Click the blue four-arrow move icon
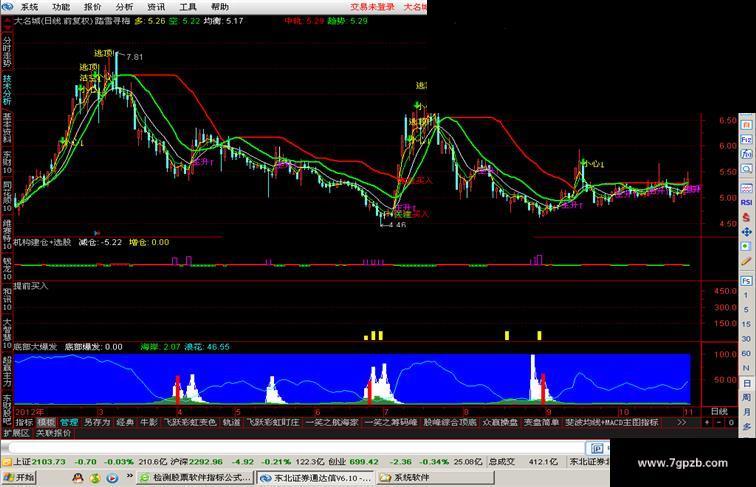 click(746, 232)
